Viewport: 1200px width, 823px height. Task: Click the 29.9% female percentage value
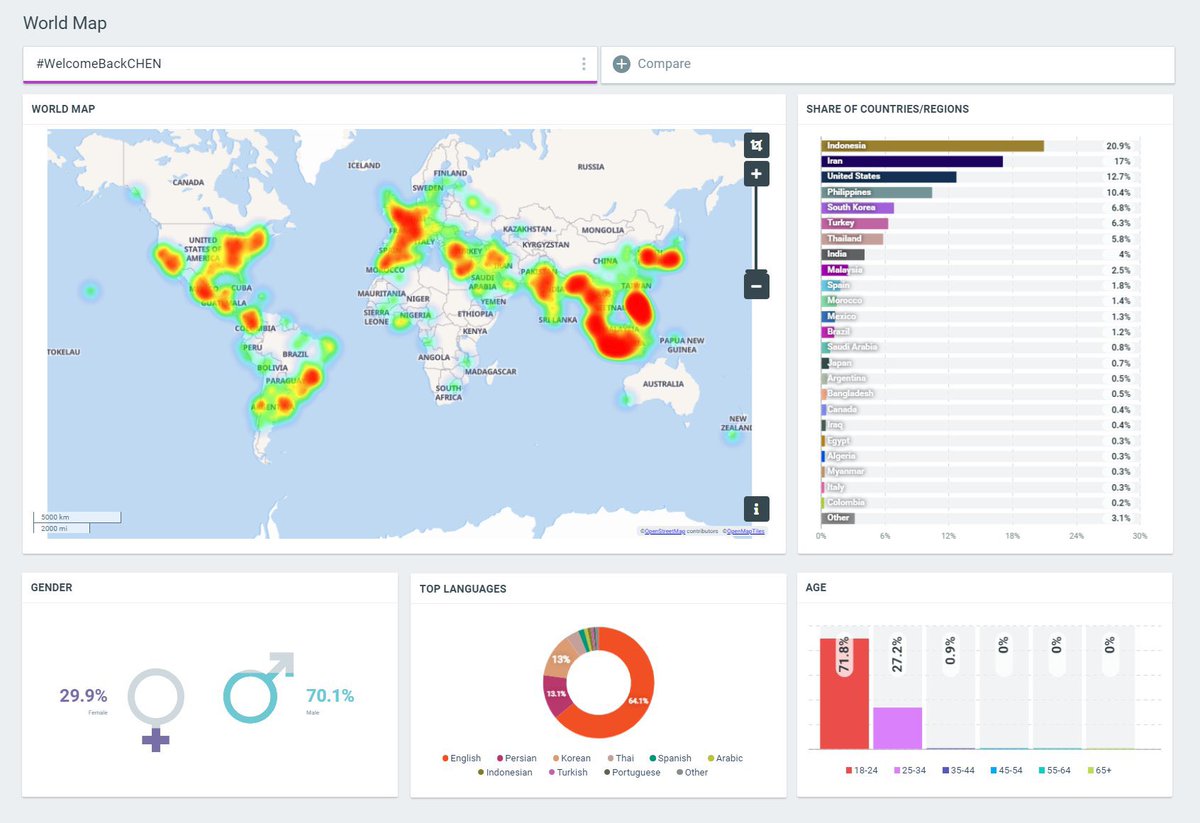[x=83, y=696]
